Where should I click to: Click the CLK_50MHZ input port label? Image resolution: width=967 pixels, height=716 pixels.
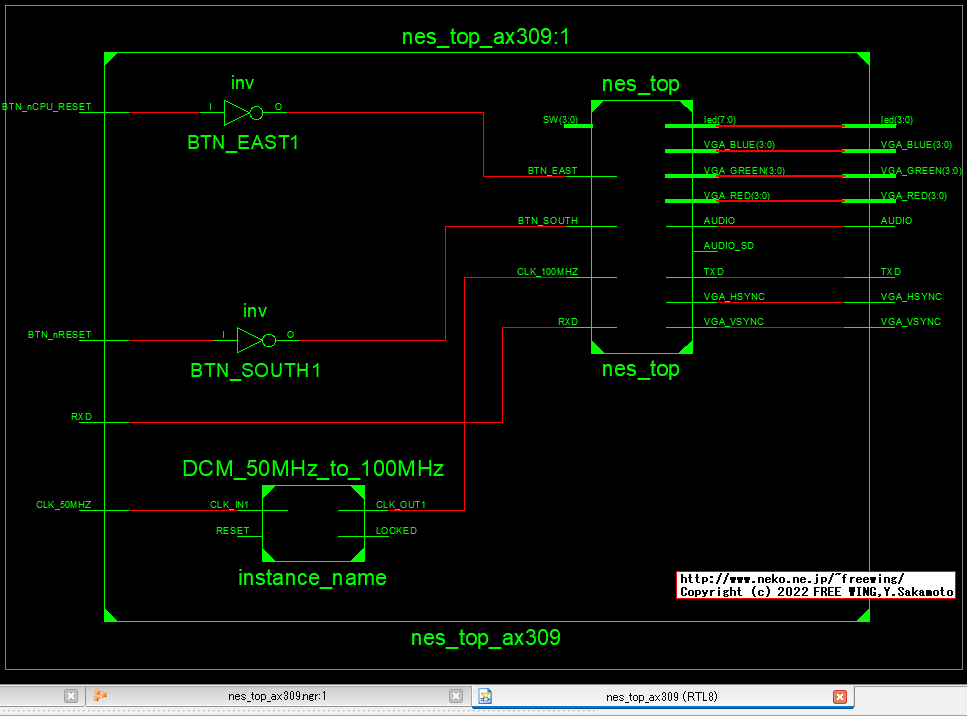(63, 505)
